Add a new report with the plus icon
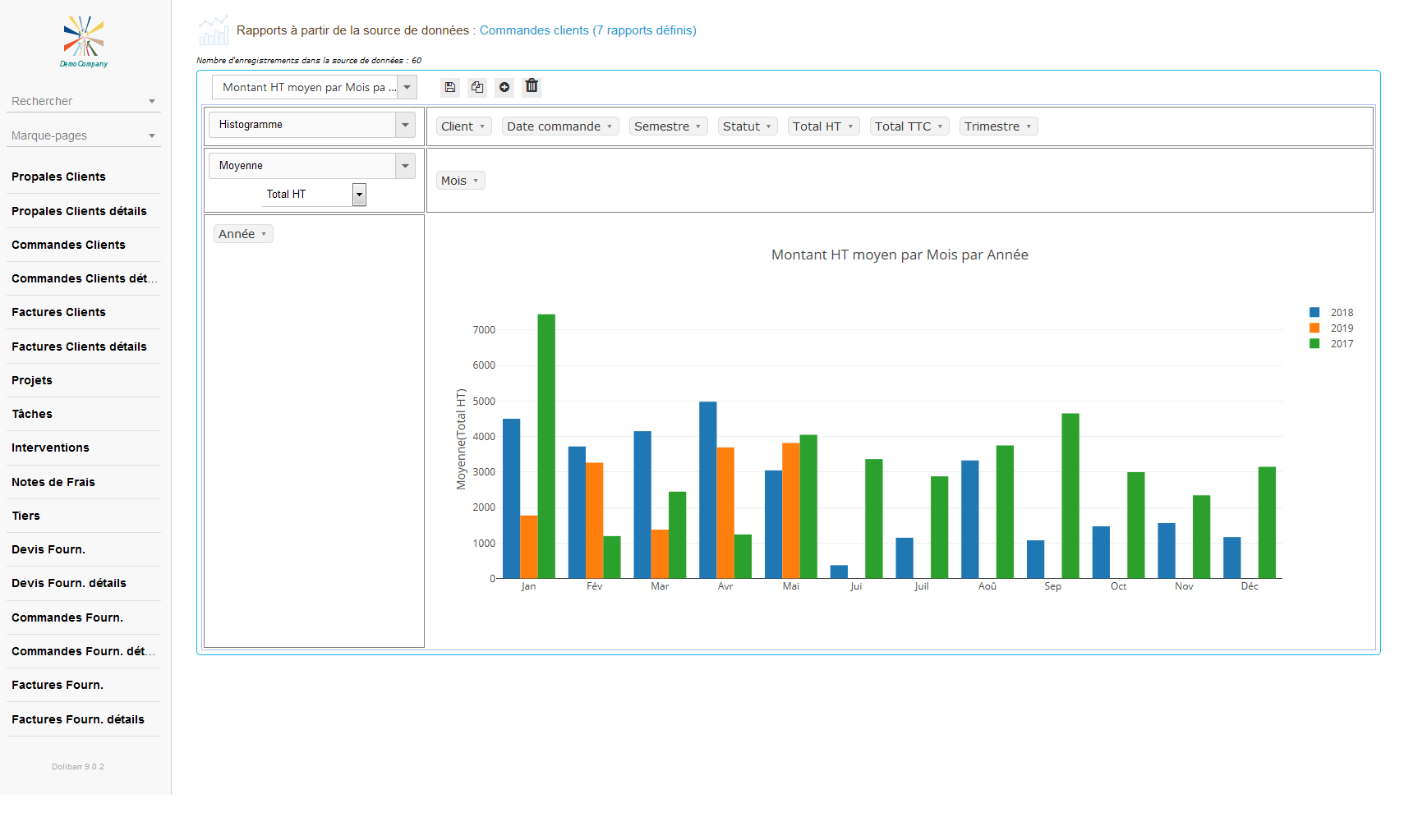Viewport: 1413px width, 840px height. pos(504,87)
